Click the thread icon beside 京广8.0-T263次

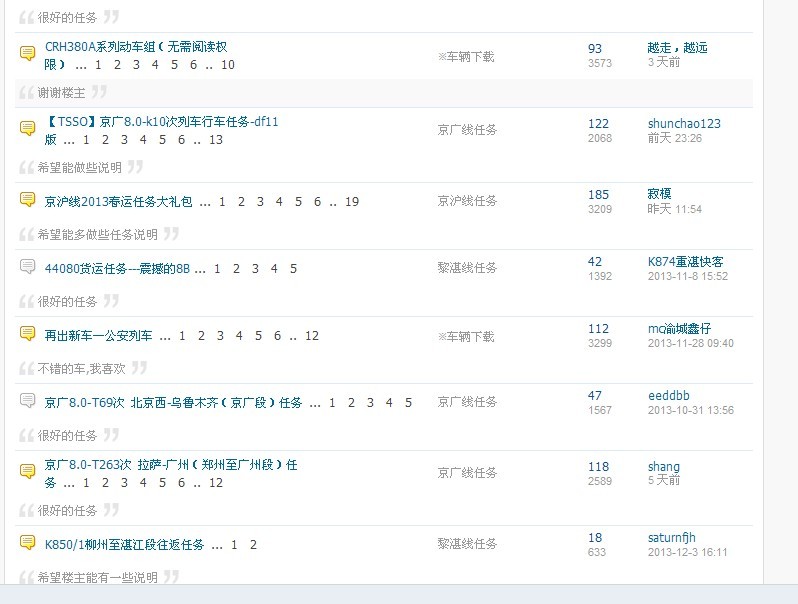click(28, 473)
